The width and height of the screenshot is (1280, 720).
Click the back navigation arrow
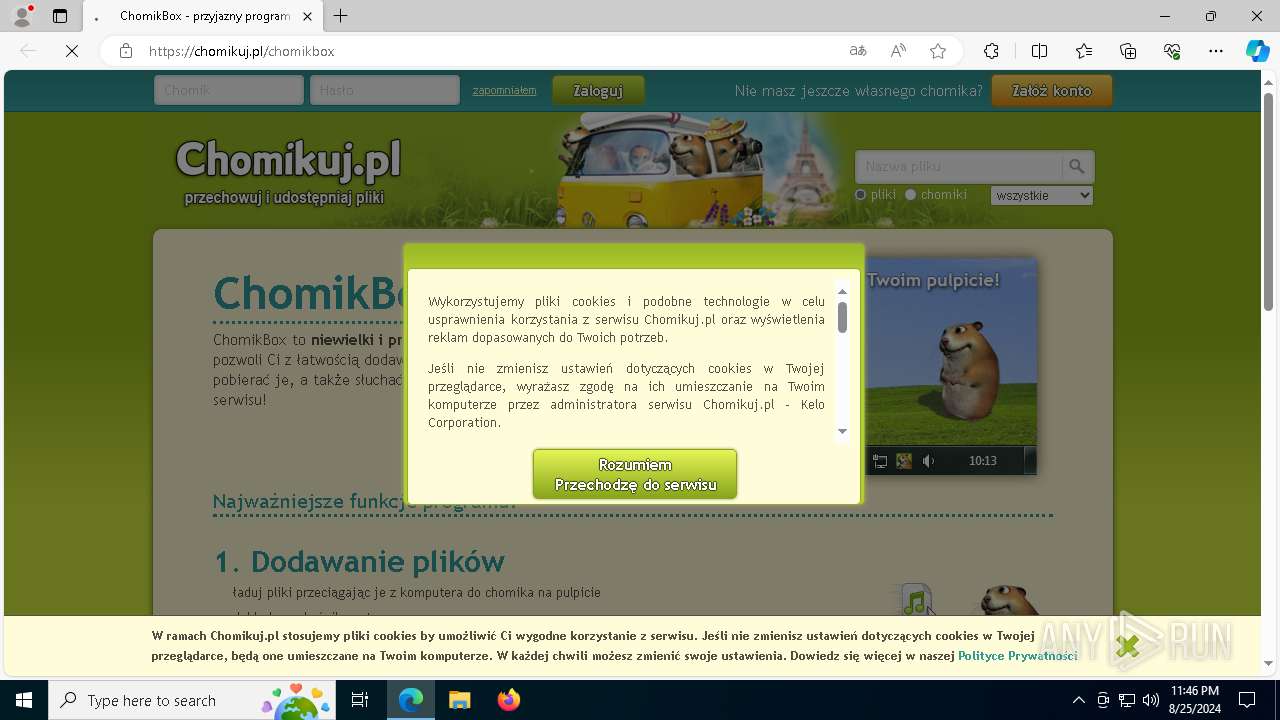coord(28,51)
